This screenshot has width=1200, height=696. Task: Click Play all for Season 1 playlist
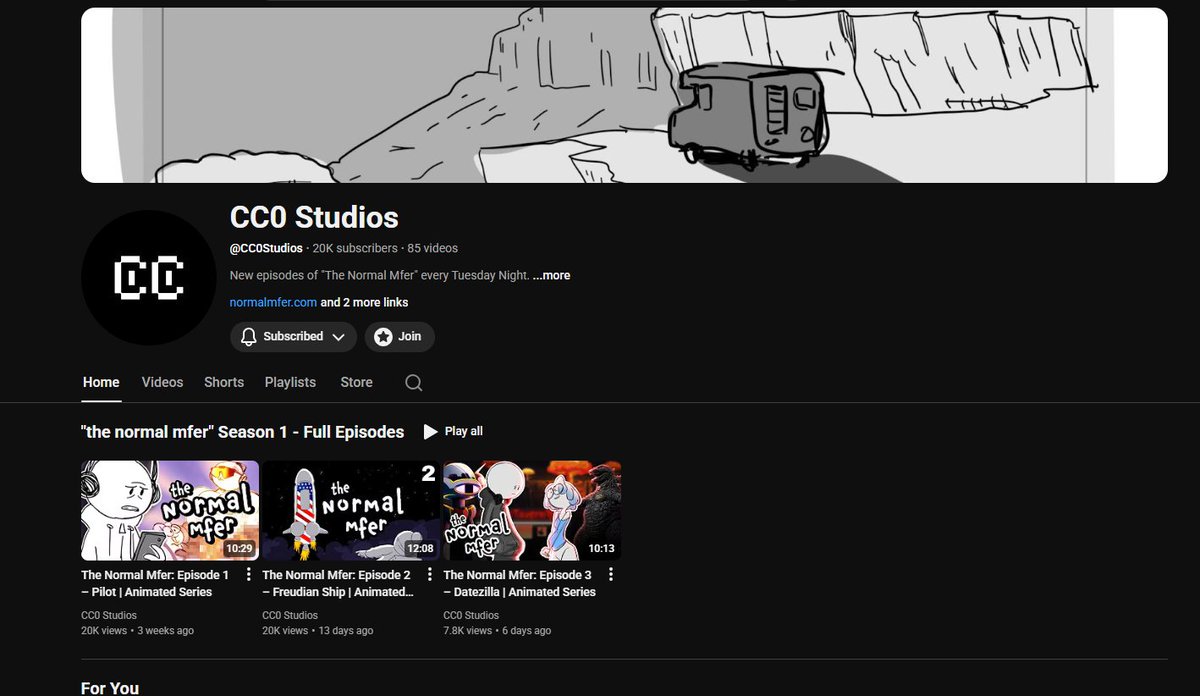453,431
